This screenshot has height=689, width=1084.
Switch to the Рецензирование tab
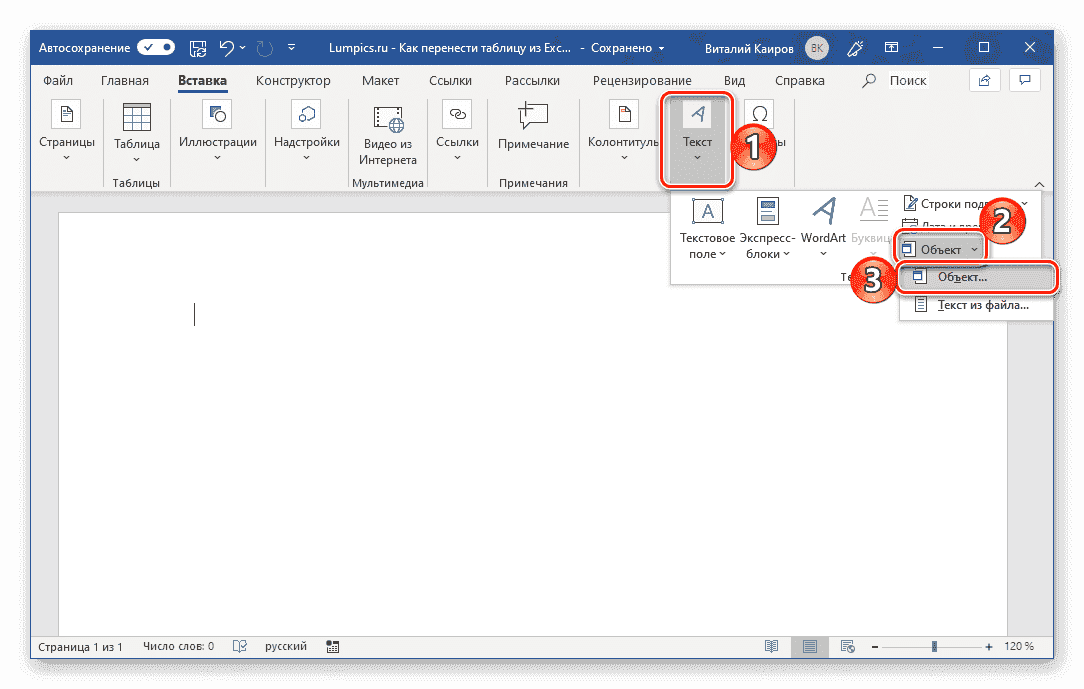644,80
